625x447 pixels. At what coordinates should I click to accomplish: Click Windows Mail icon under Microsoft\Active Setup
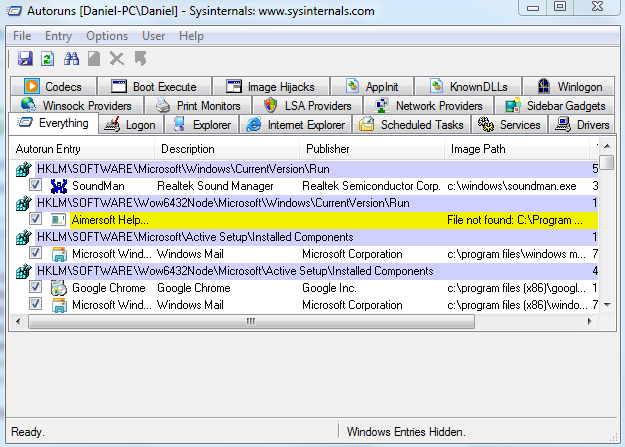[59, 254]
